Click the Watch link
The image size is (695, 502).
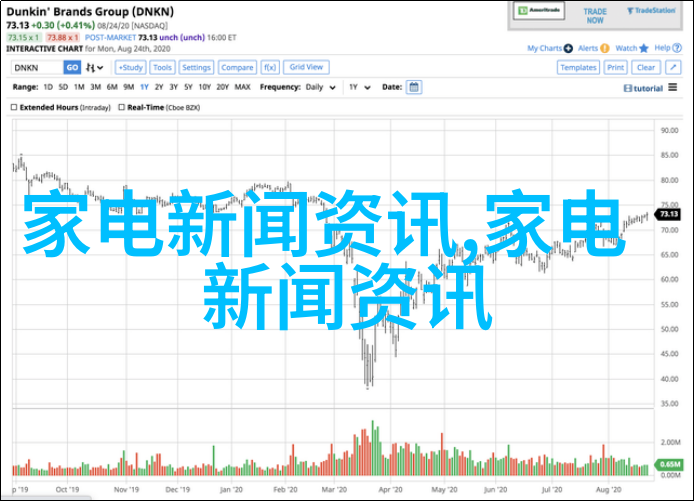pyautogui.click(x=626, y=48)
